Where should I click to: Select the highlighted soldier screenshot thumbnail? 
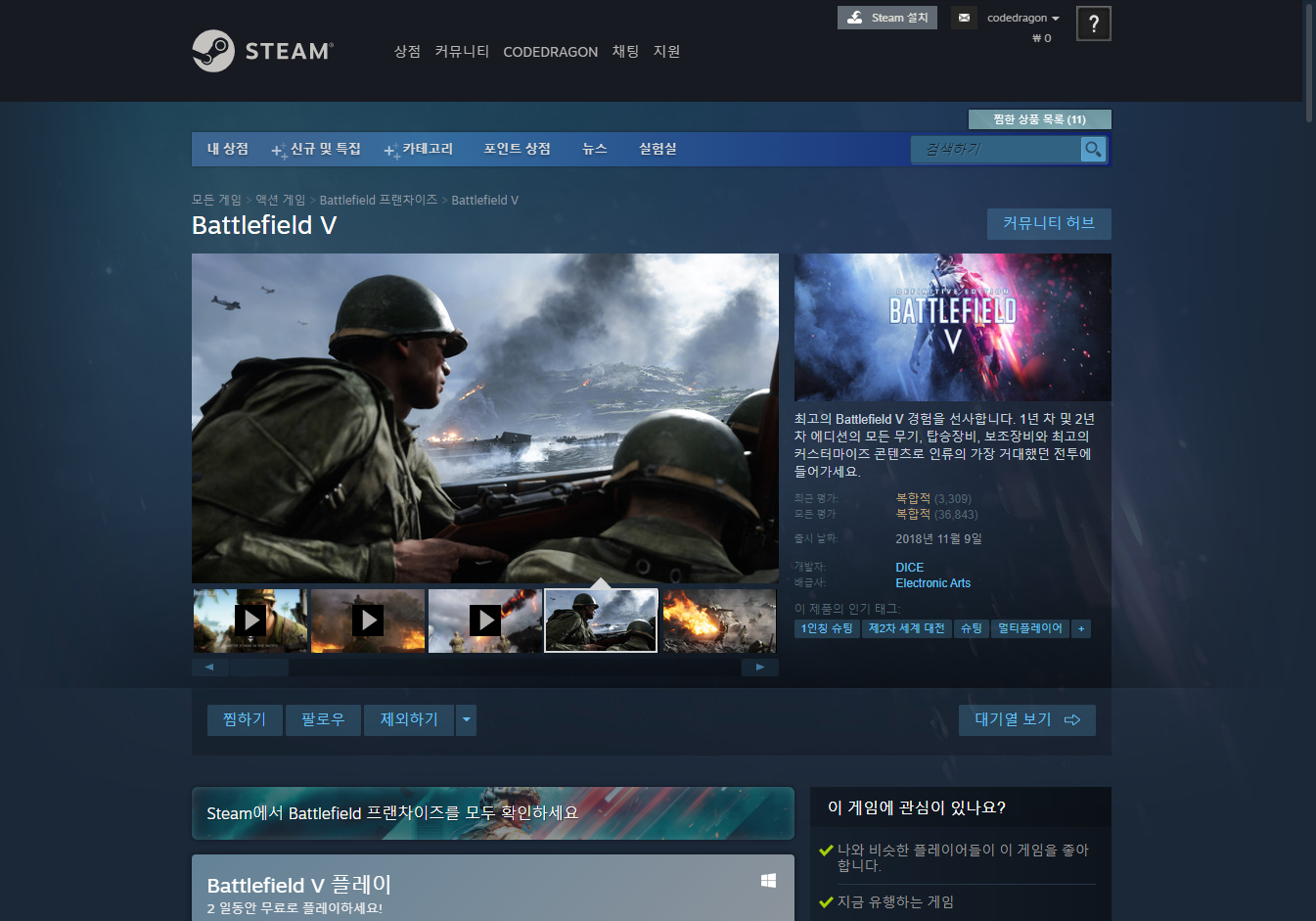point(601,621)
